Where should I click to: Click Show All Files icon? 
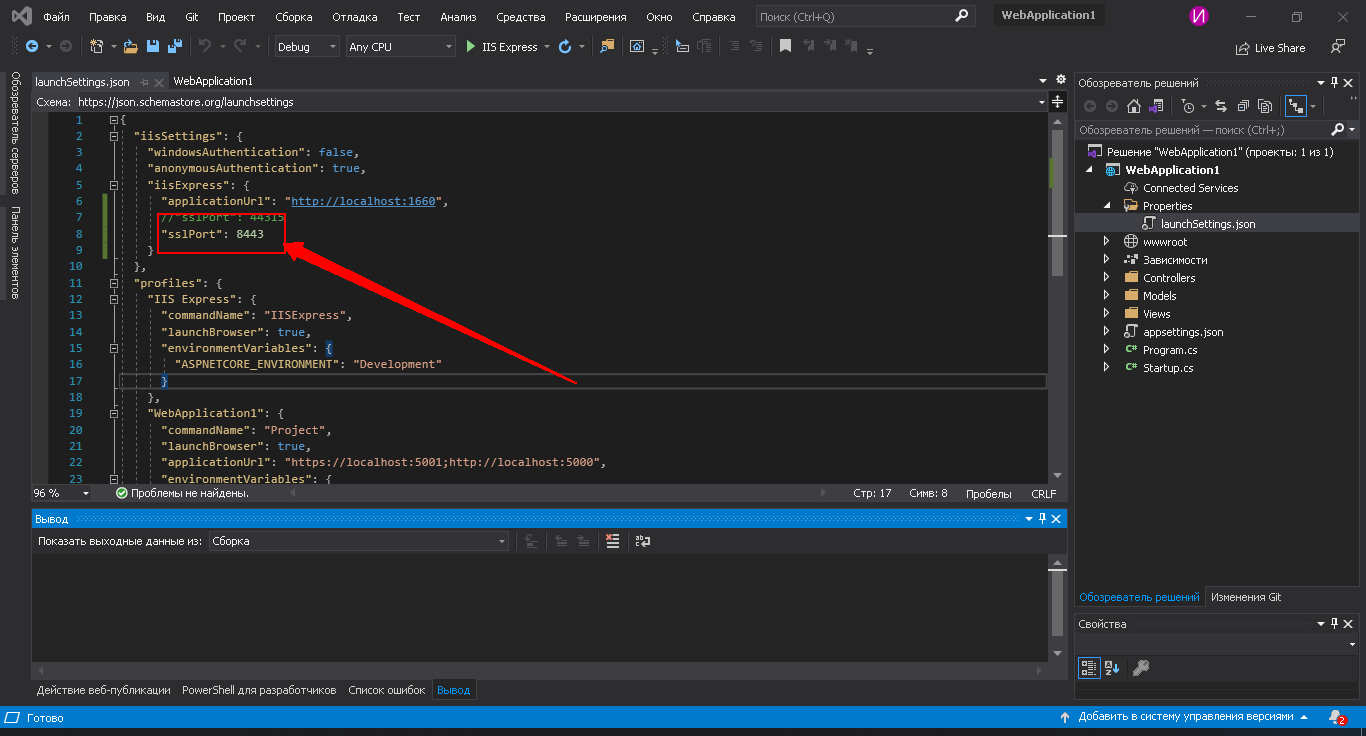[1265, 106]
